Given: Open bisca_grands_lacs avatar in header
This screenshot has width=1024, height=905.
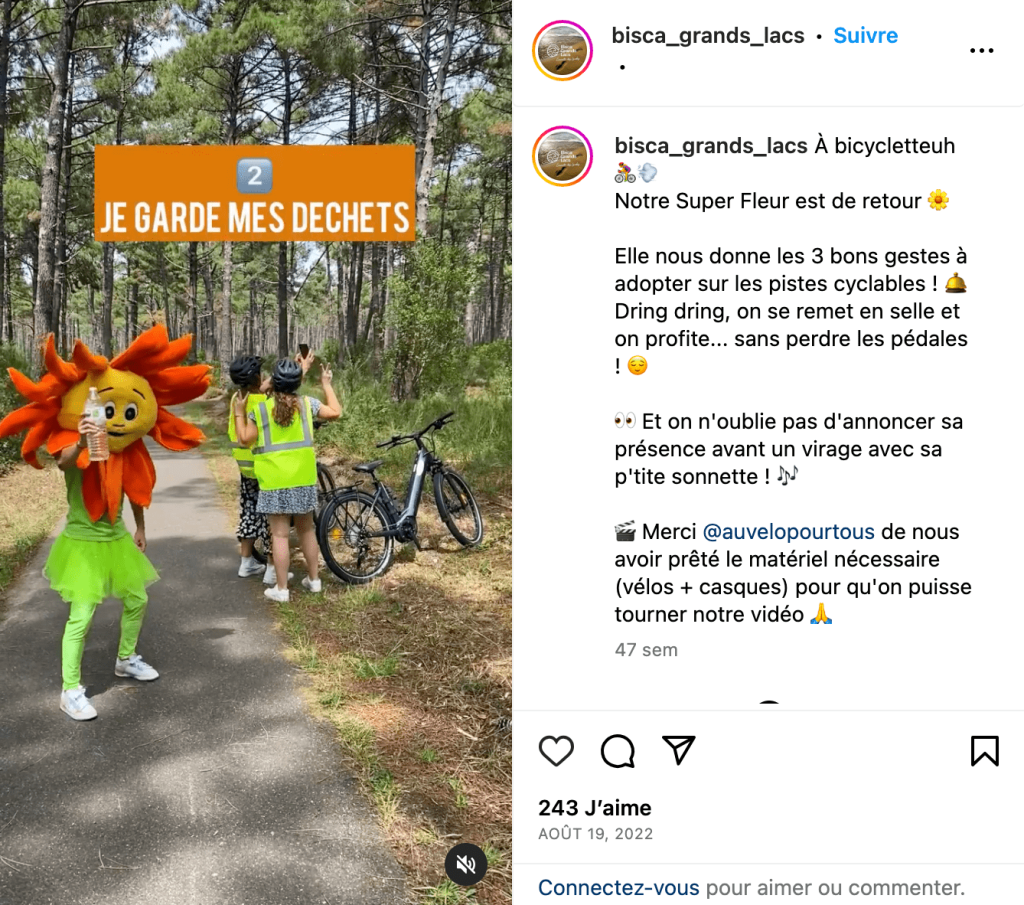Looking at the screenshot, I should (562, 51).
